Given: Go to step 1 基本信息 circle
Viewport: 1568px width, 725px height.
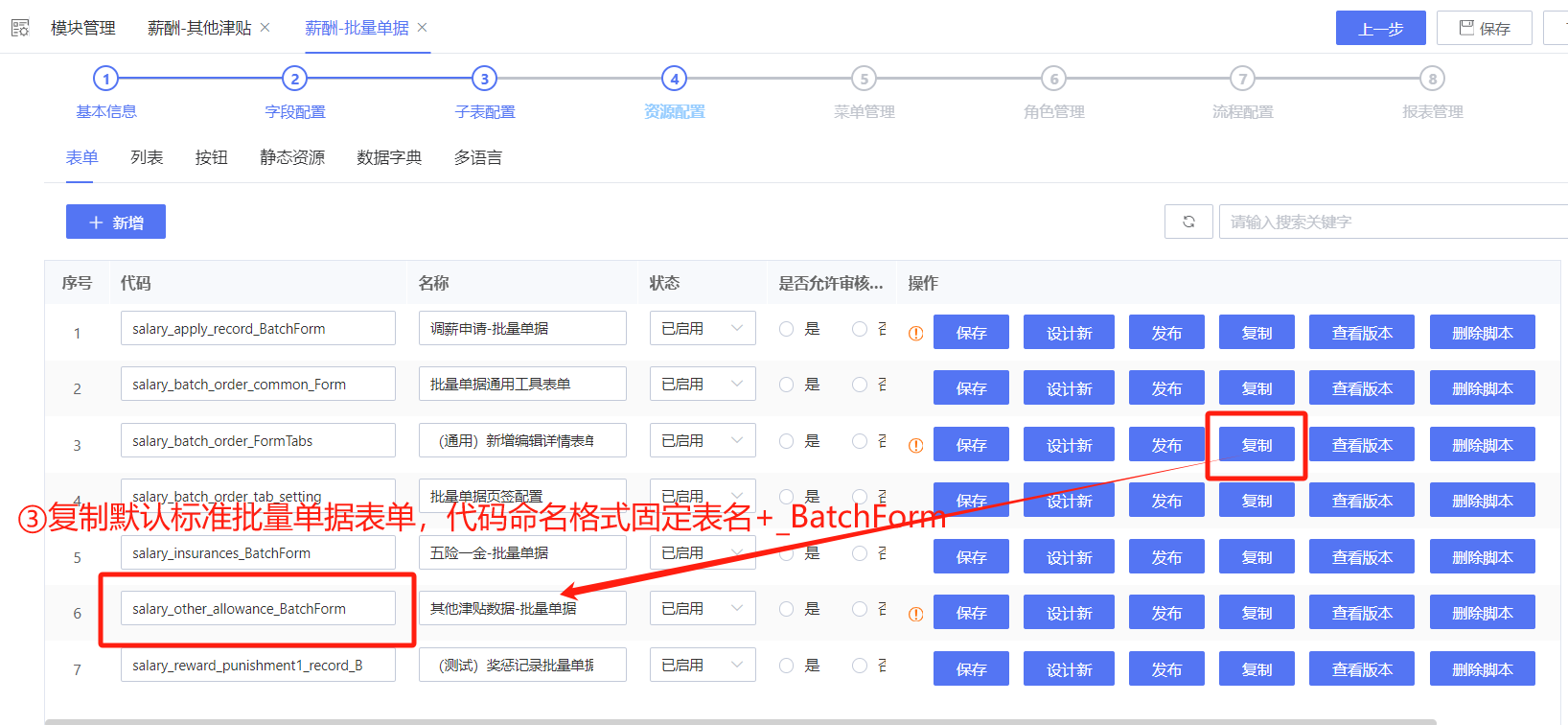Looking at the screenshot, I should coord(105,79).
